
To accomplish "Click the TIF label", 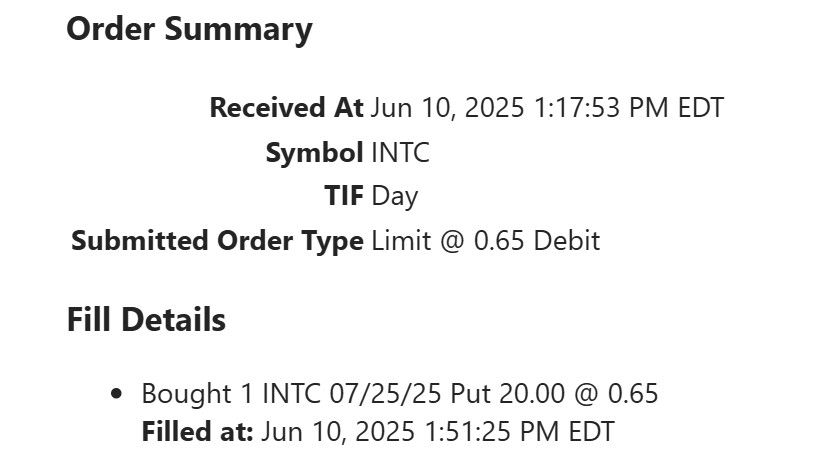I will (343, 196).
